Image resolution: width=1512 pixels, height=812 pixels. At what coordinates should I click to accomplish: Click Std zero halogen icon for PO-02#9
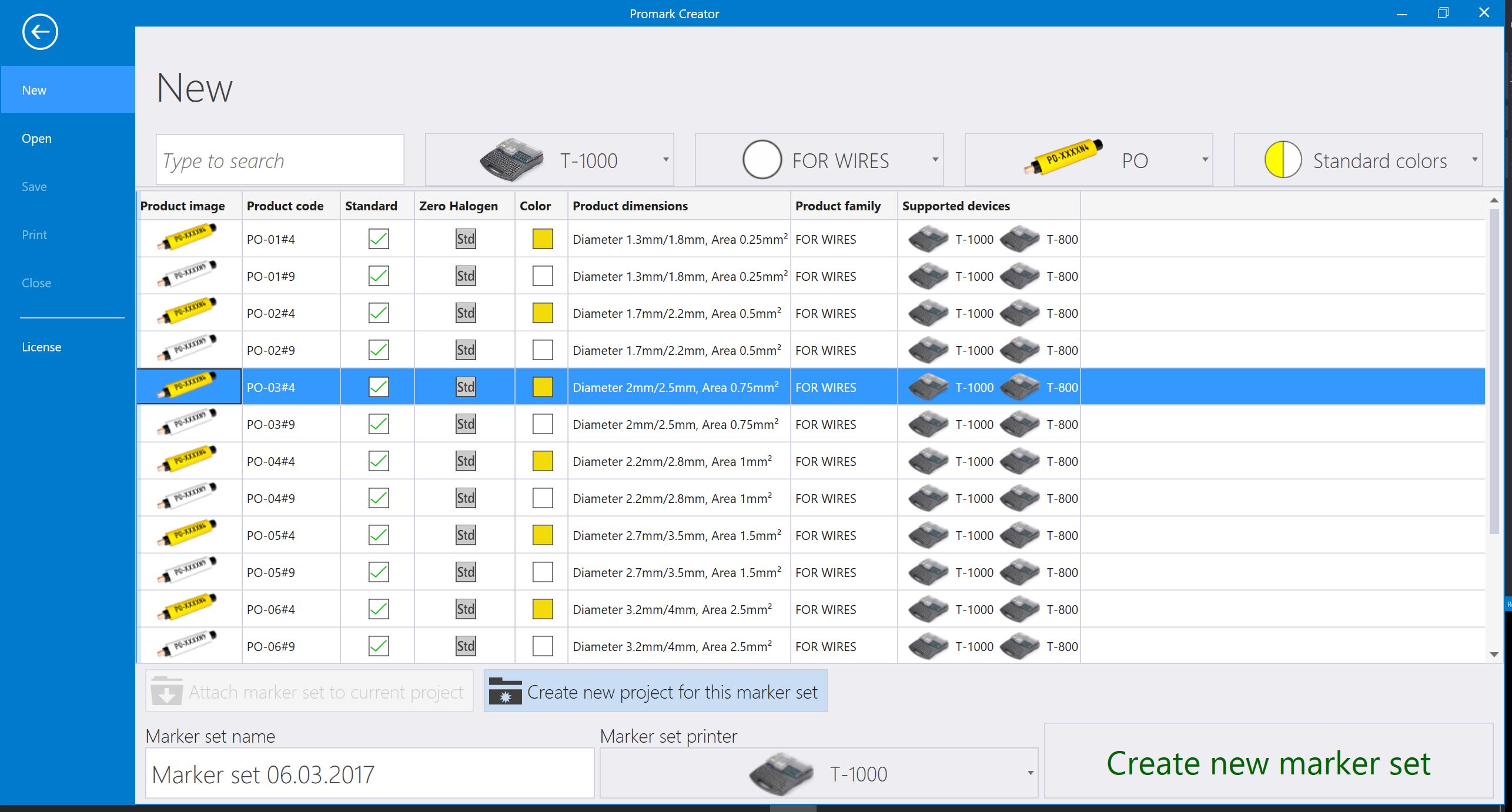466,350
